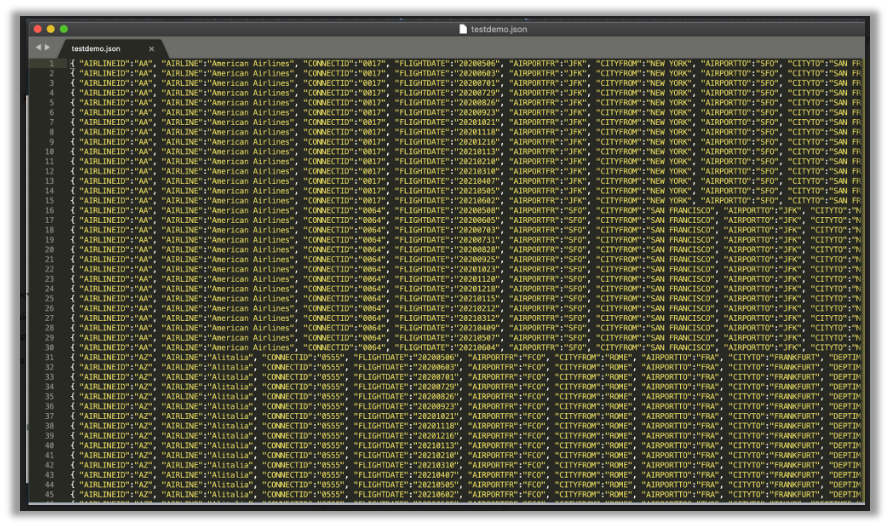
Task: Click "Alitalia" value on line 31
Action: 232,357
